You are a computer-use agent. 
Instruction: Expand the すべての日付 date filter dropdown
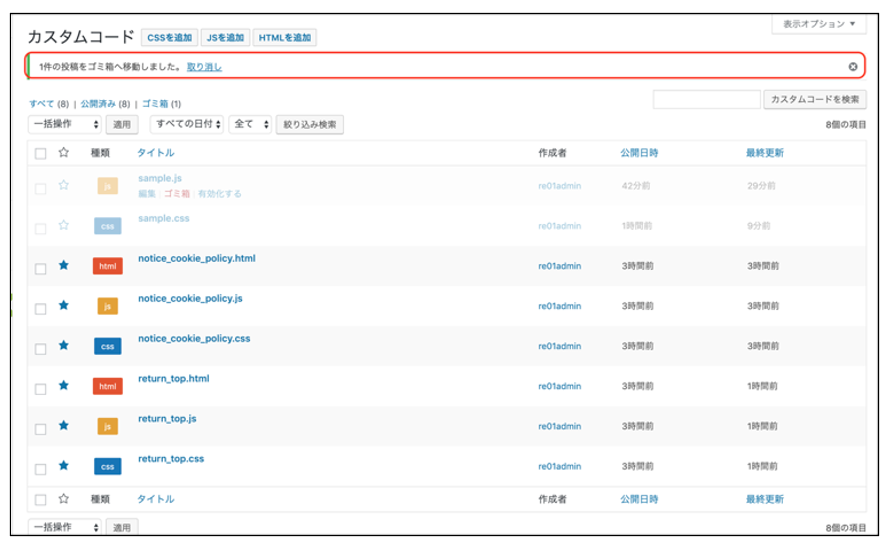pyautogui.click(x=186, y=125)
